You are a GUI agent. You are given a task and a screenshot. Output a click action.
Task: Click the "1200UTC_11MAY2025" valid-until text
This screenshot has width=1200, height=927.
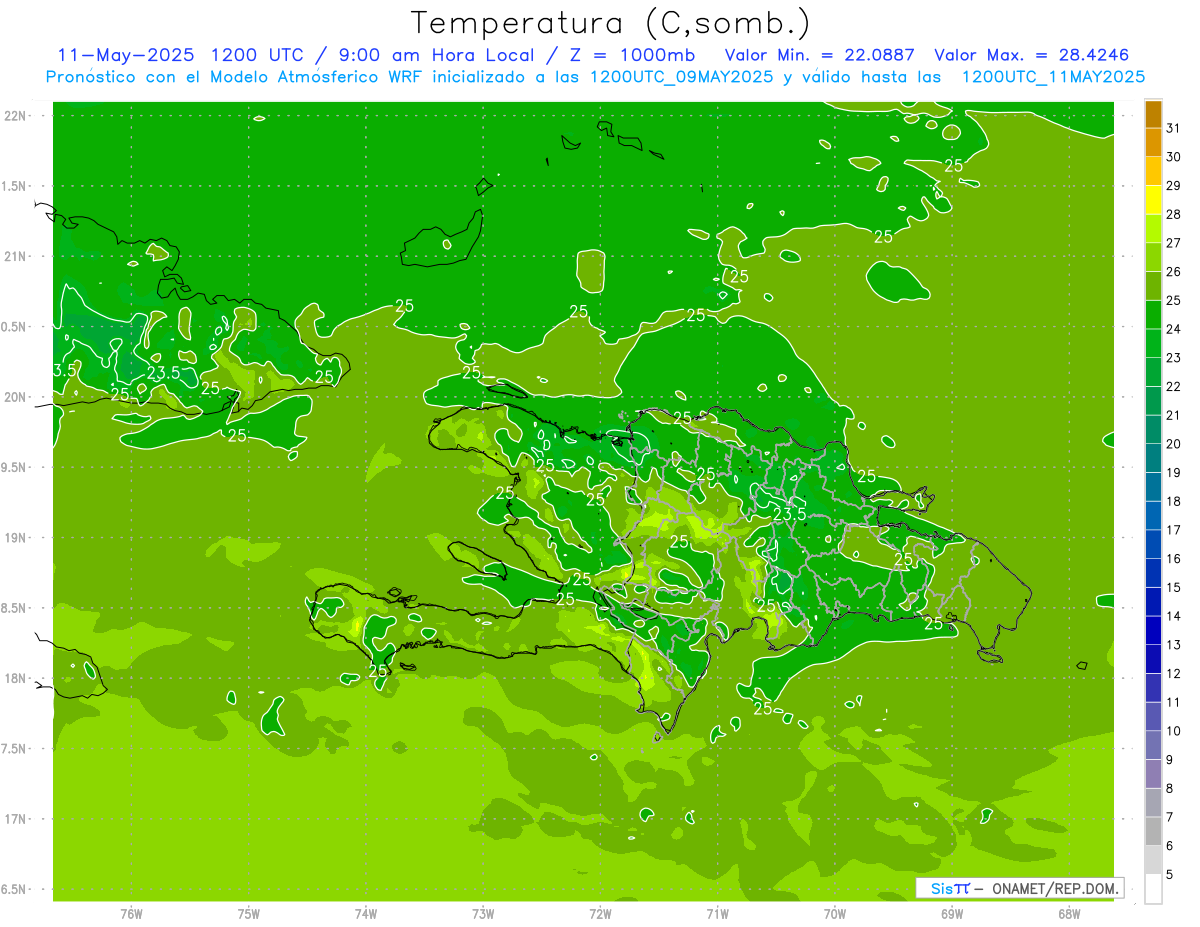[1053, 77]
